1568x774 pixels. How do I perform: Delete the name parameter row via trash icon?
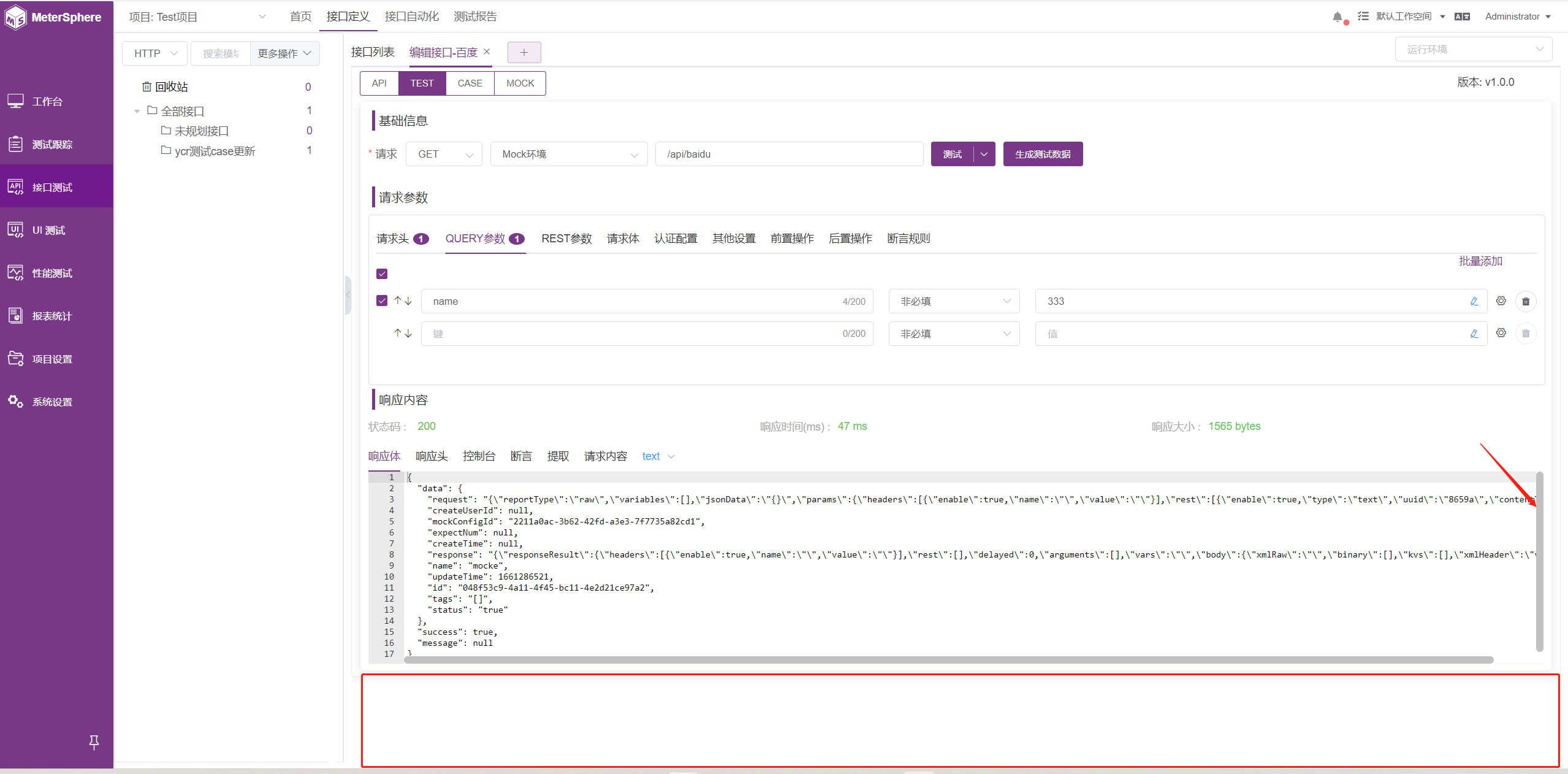pyautogui.click(x=1525, y=301)
